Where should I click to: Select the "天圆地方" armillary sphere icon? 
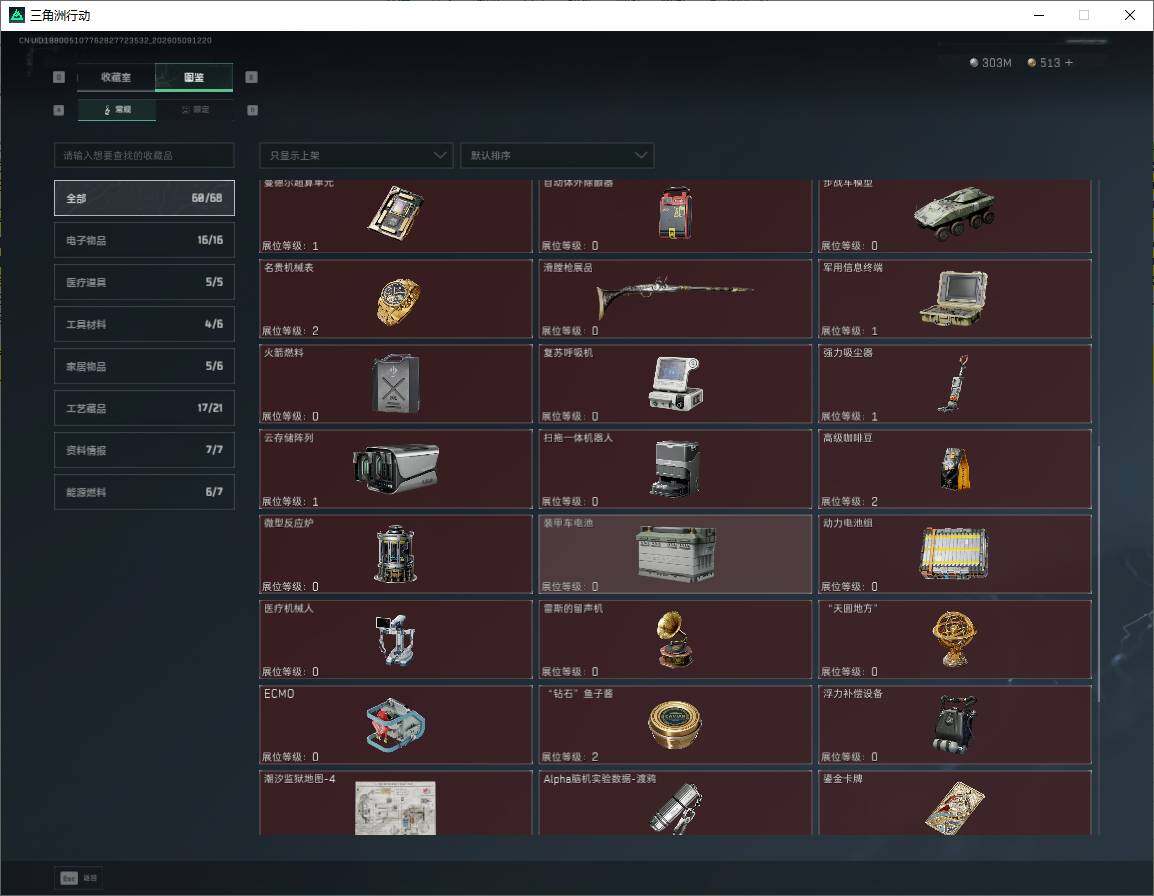pyautogui.click(x=955, y=638)
